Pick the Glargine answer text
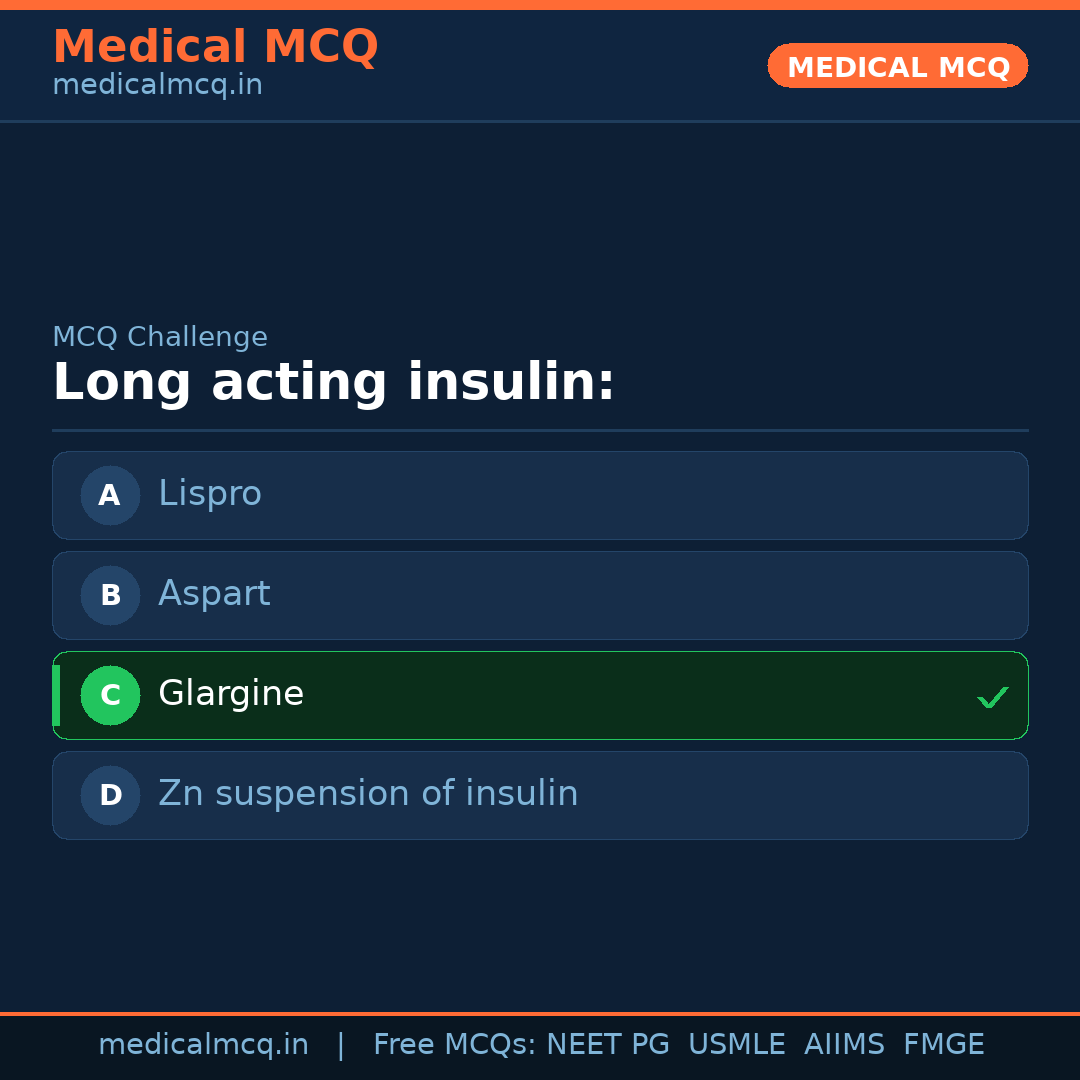Viewport: 1080px width, 1080px height. (231, 694)
